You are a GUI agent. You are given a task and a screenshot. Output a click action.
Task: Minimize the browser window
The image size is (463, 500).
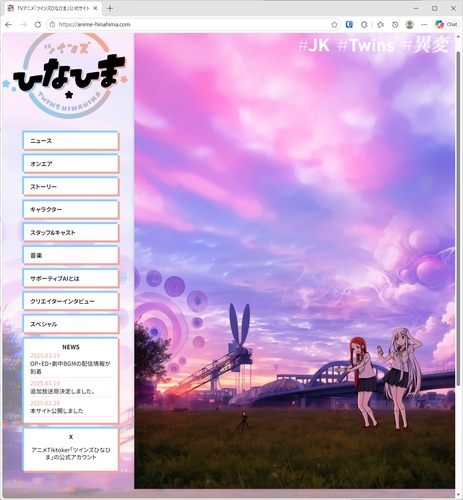click(416, 8)
